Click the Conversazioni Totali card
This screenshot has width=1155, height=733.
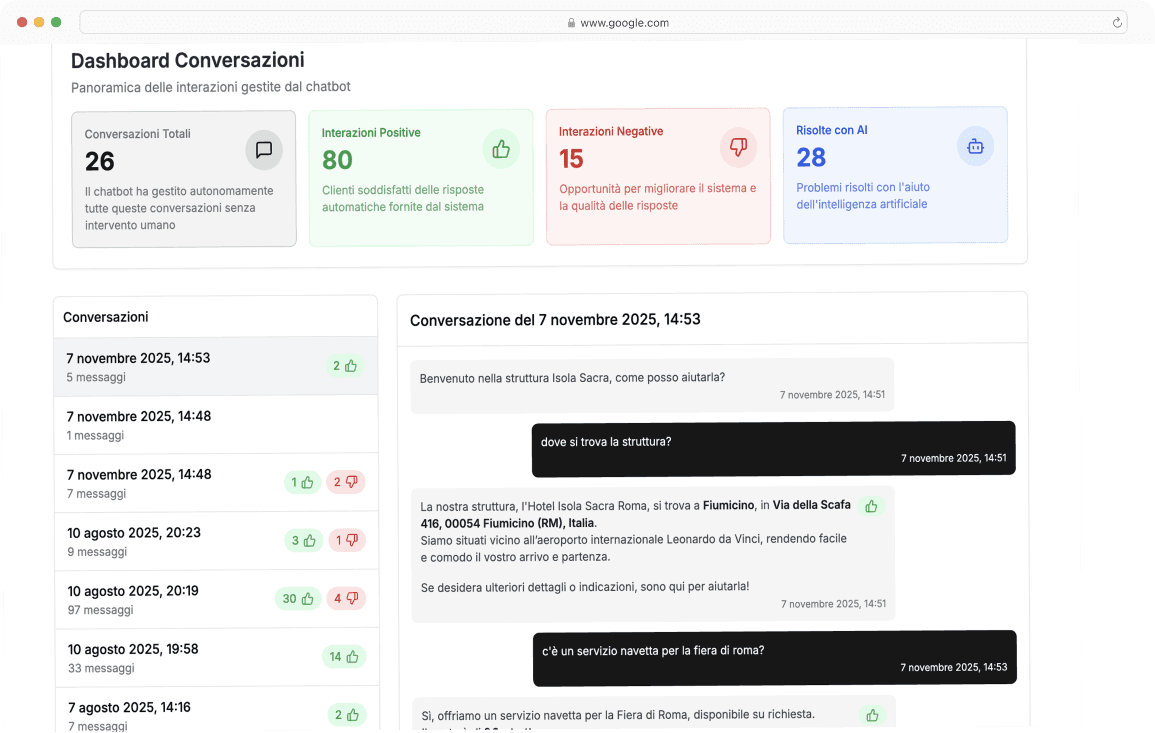(x=184, y=179)
